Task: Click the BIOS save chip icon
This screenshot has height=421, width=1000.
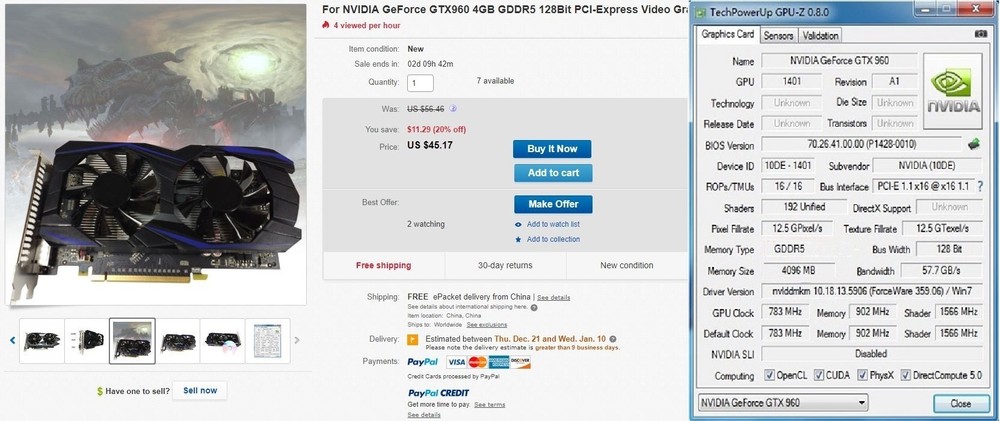Action: click(x=973, y=144)
